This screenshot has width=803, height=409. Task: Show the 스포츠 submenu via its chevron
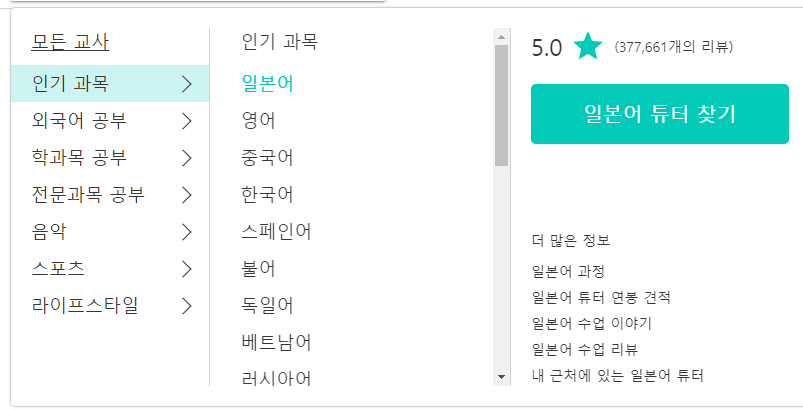point(186,268)
